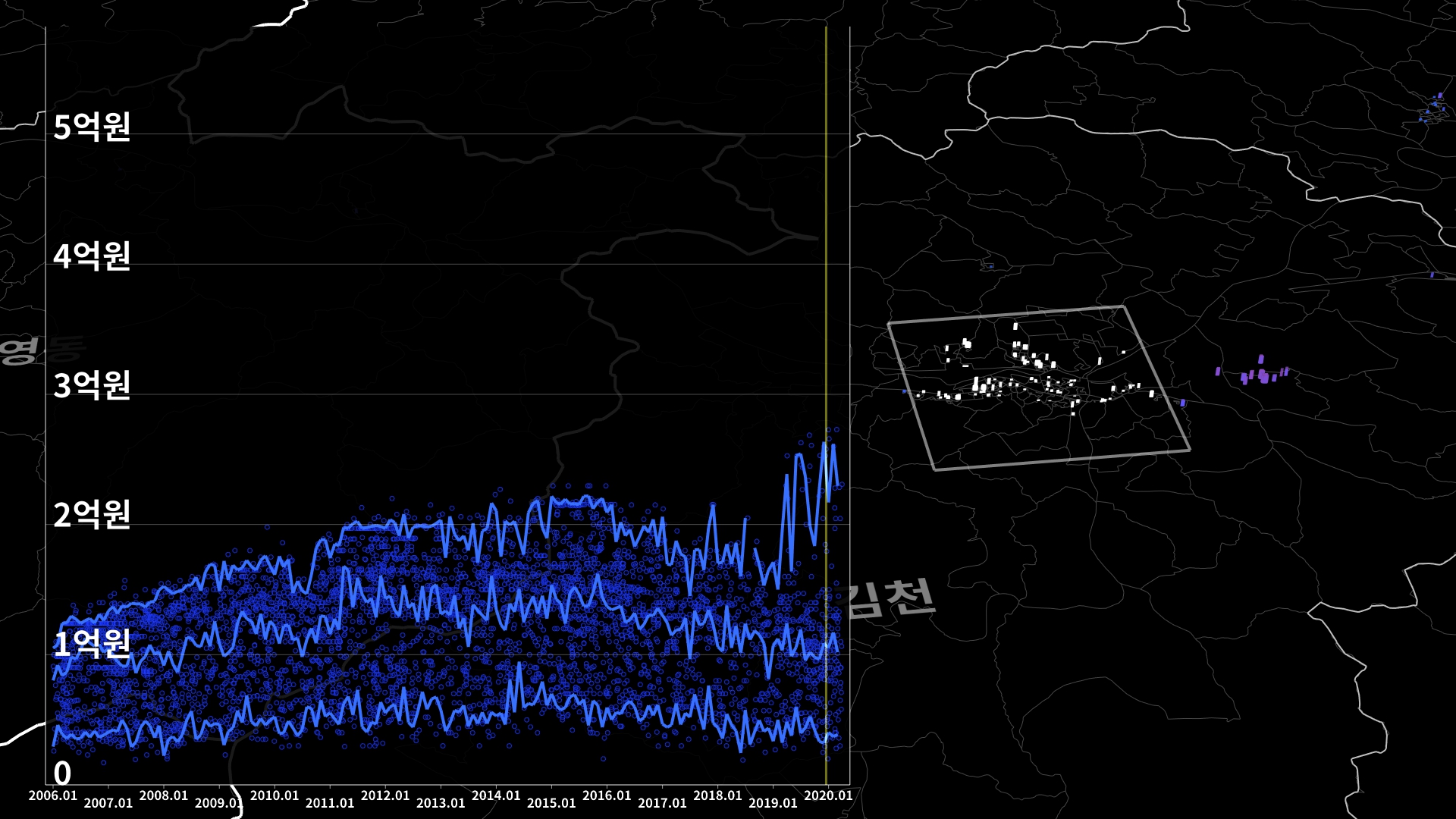Select the 2013.01 date tick label
Image resolution: width=1456 pixels, height=819 pixels.
441,803
